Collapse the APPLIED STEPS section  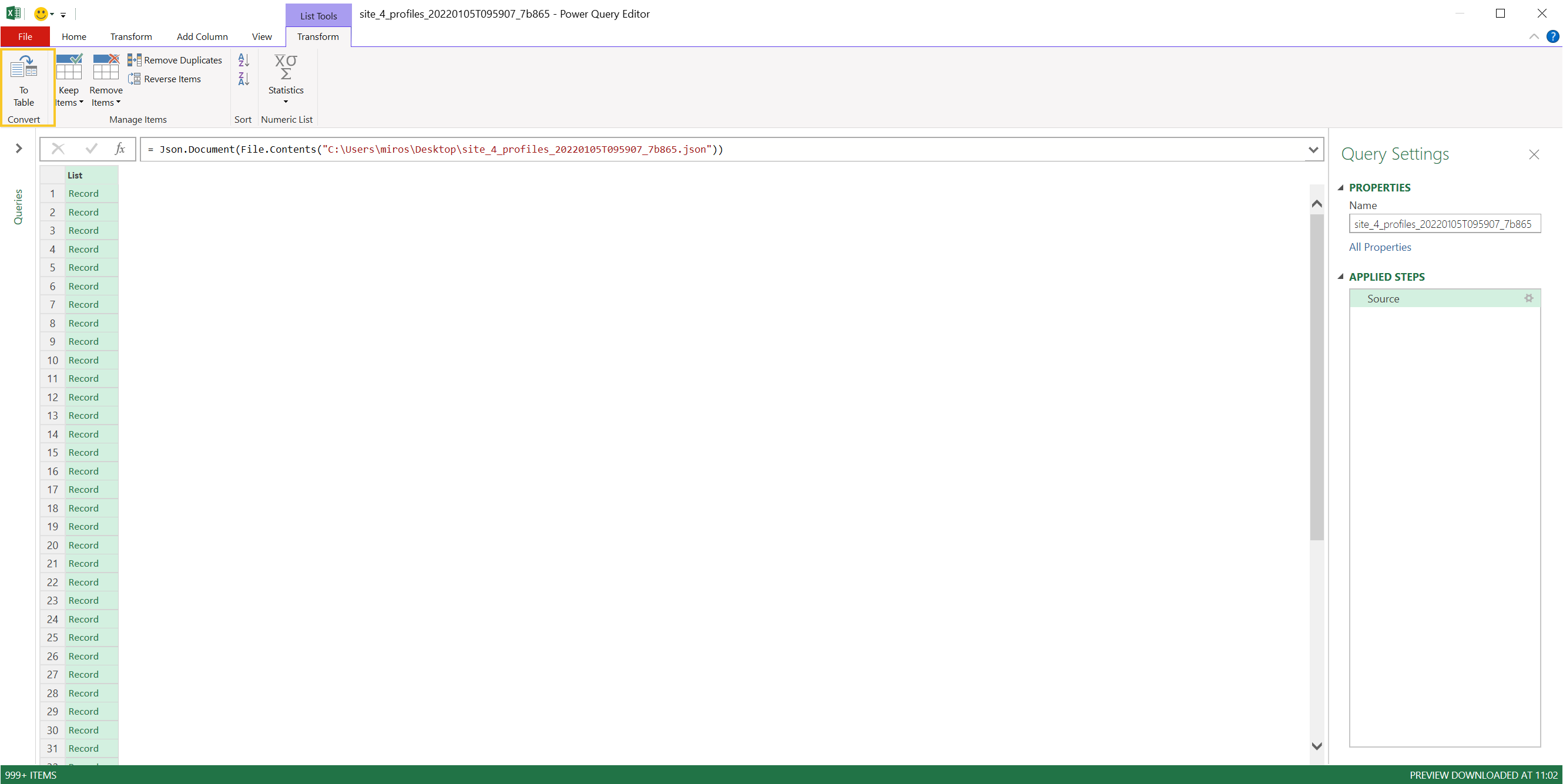pyautogui.click(x=1340, y=277)
